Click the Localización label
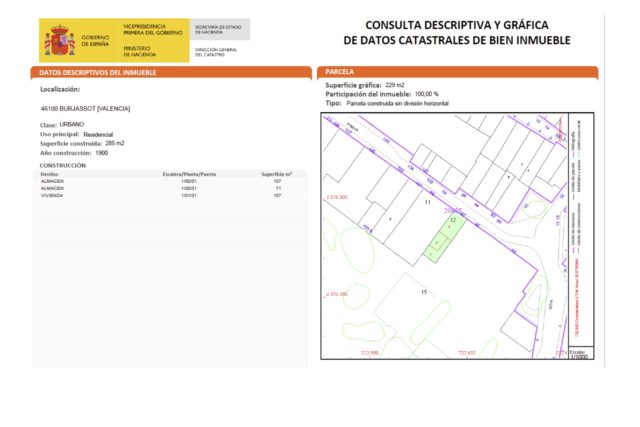Viewport: 640px width, 427px height. [x=60, y=89]
